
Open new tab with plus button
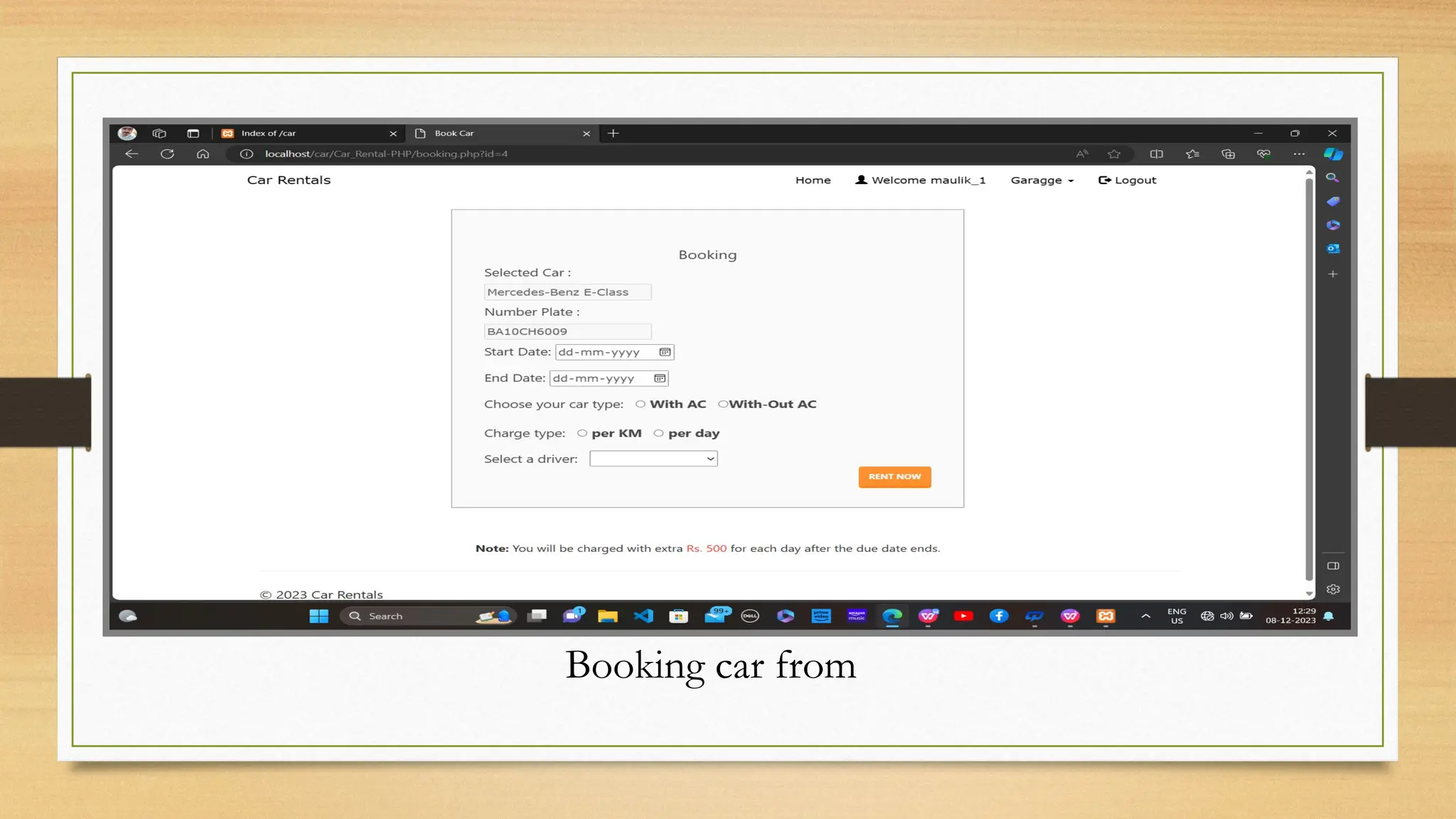[614, 133]
